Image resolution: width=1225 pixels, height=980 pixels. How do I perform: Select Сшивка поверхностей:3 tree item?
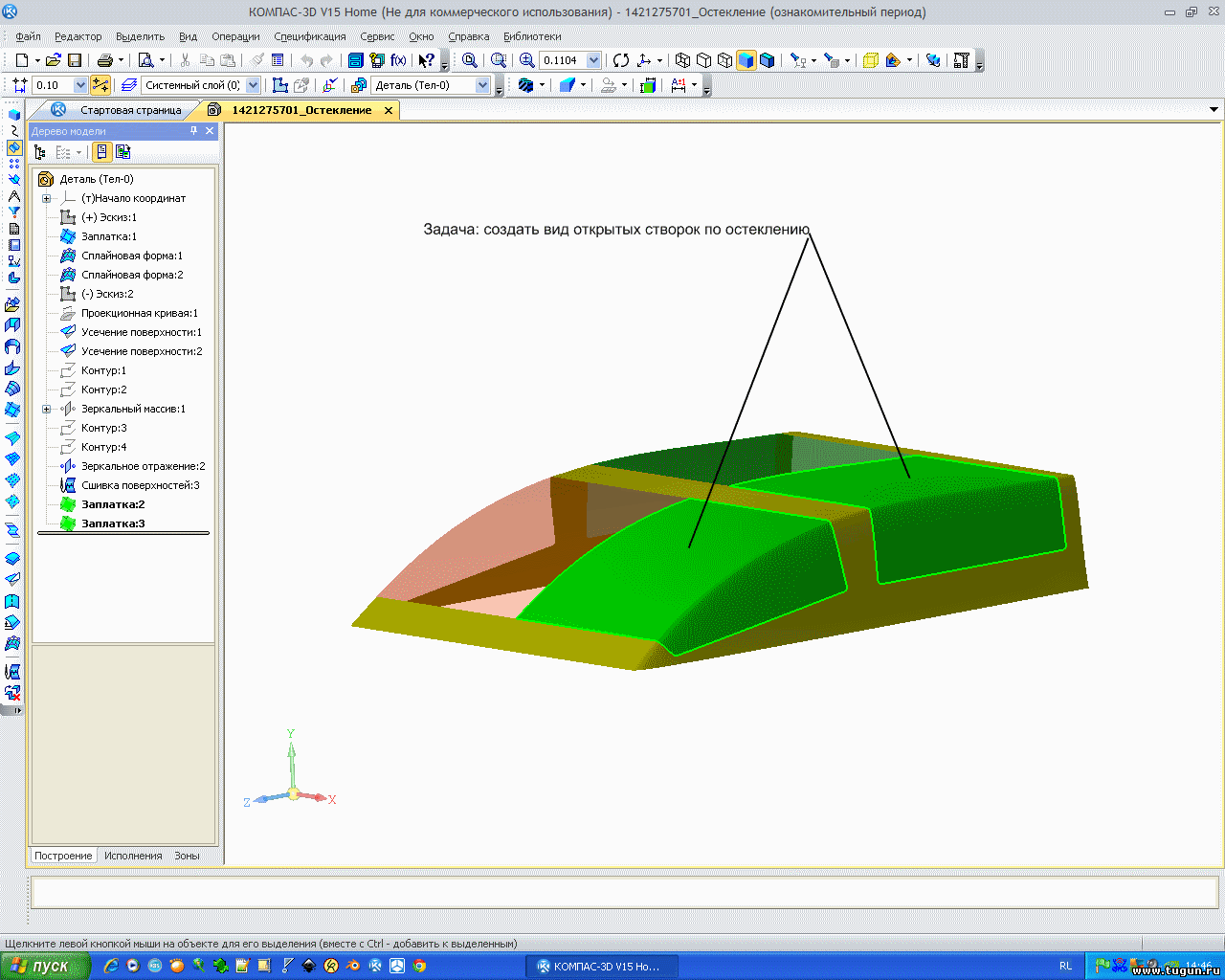140,485
